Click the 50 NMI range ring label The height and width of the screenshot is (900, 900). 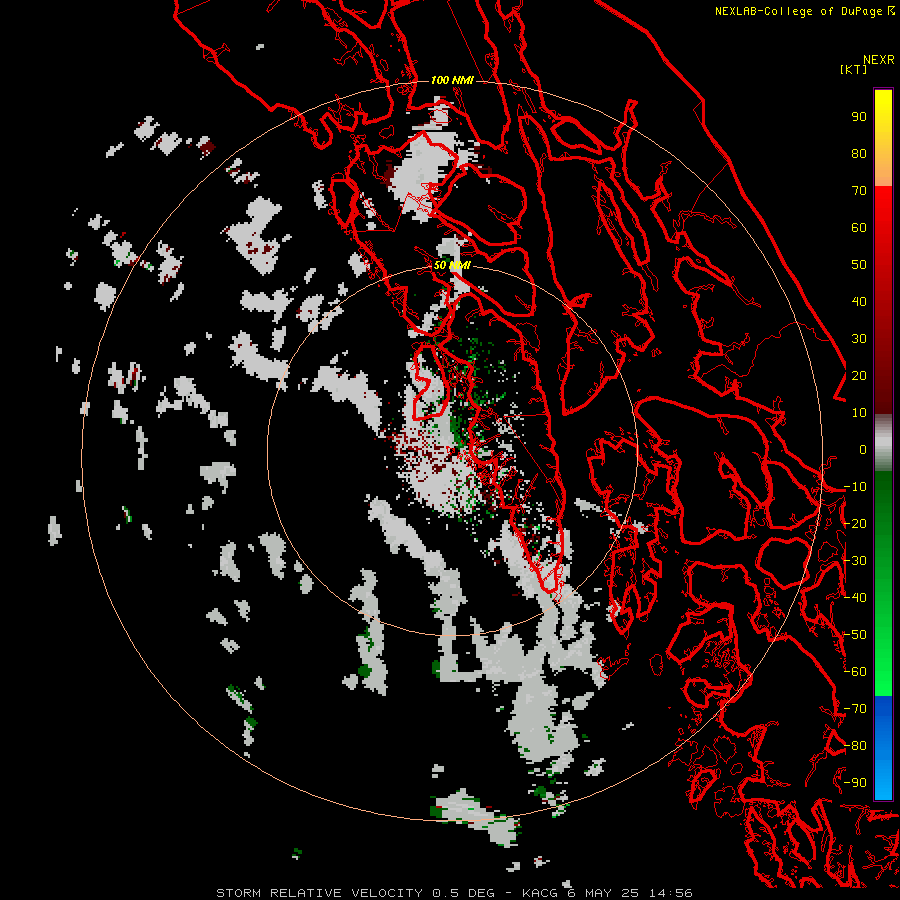tap(452, 265)
